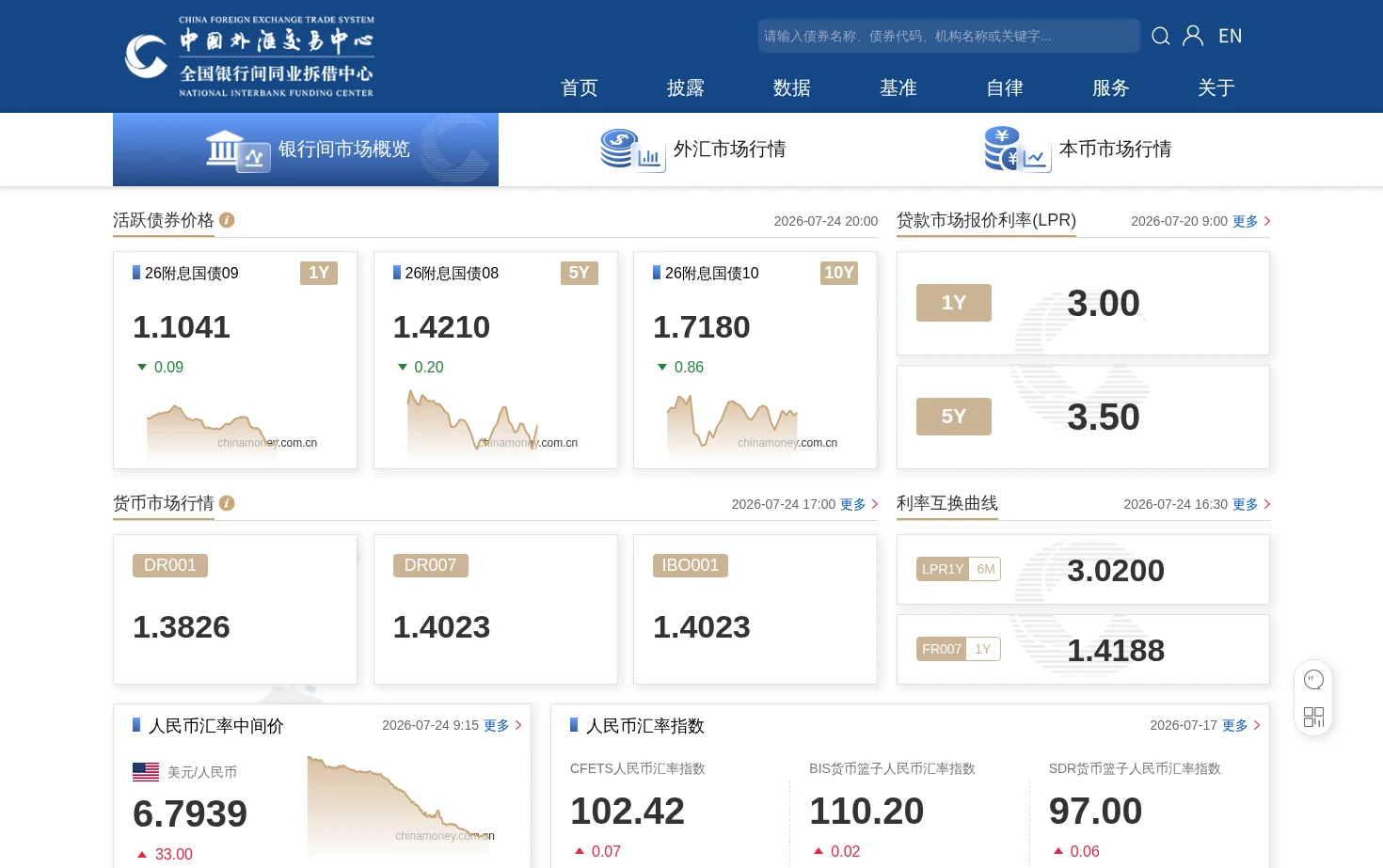Click the US flag icon for 美元/人民币
The width and height of the screenshot is (1383, 868).
coord(146,772)
